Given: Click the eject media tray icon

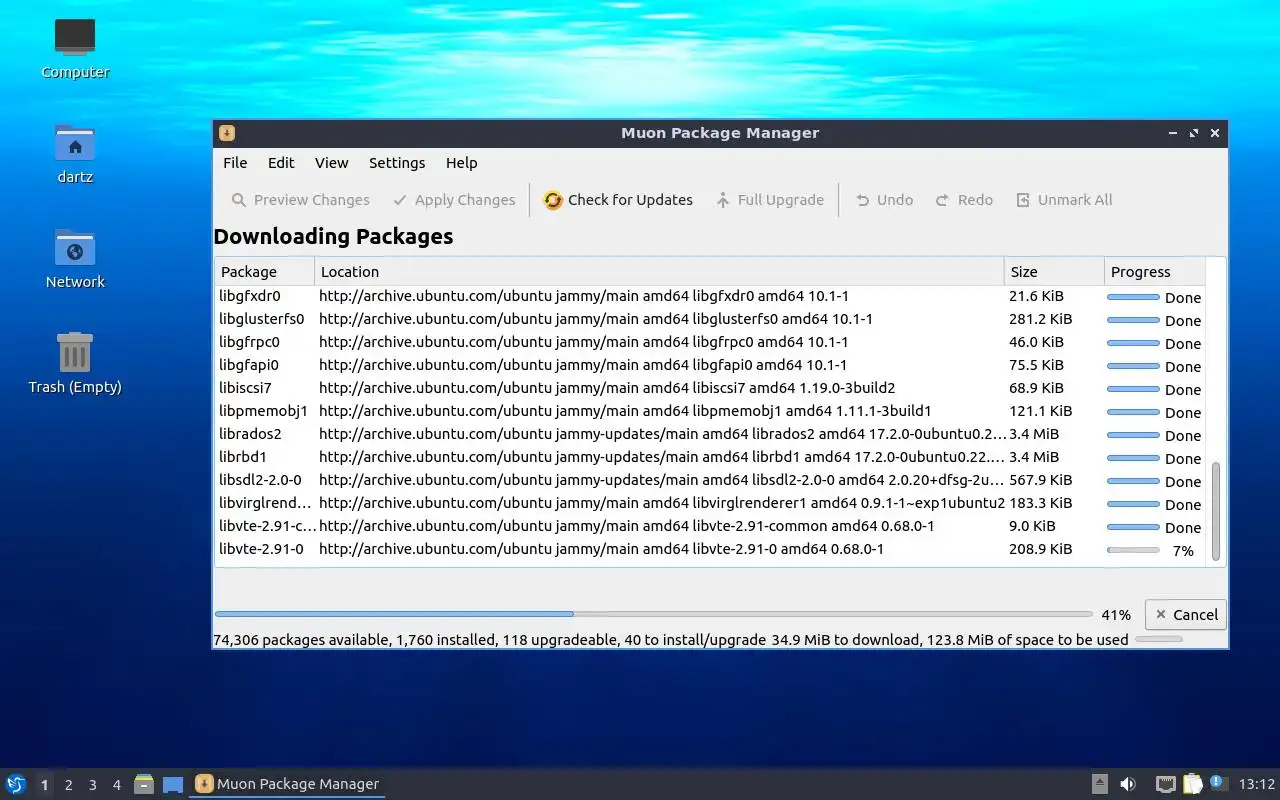Looking at the screenshot, I should 1099,784.
